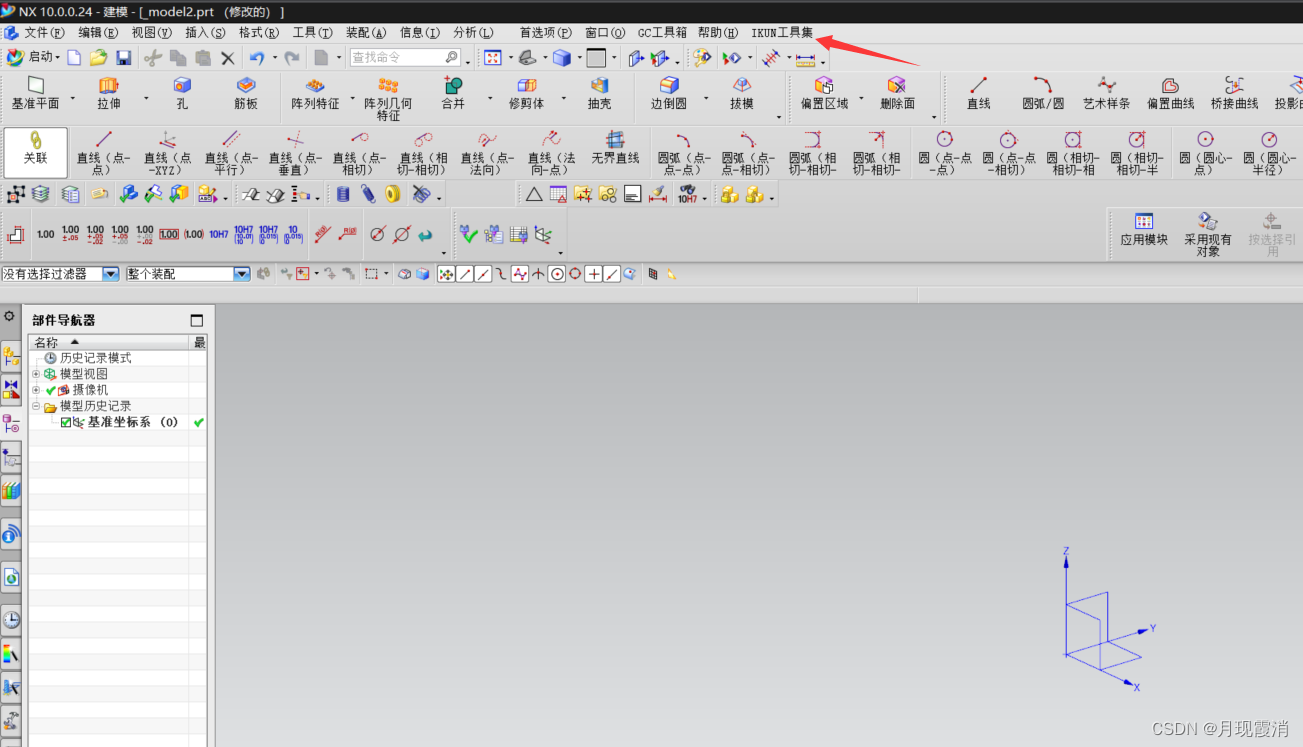1303x747 pixels.
Task: Select the 直线（点-点） tool
Action: [103, 153]
